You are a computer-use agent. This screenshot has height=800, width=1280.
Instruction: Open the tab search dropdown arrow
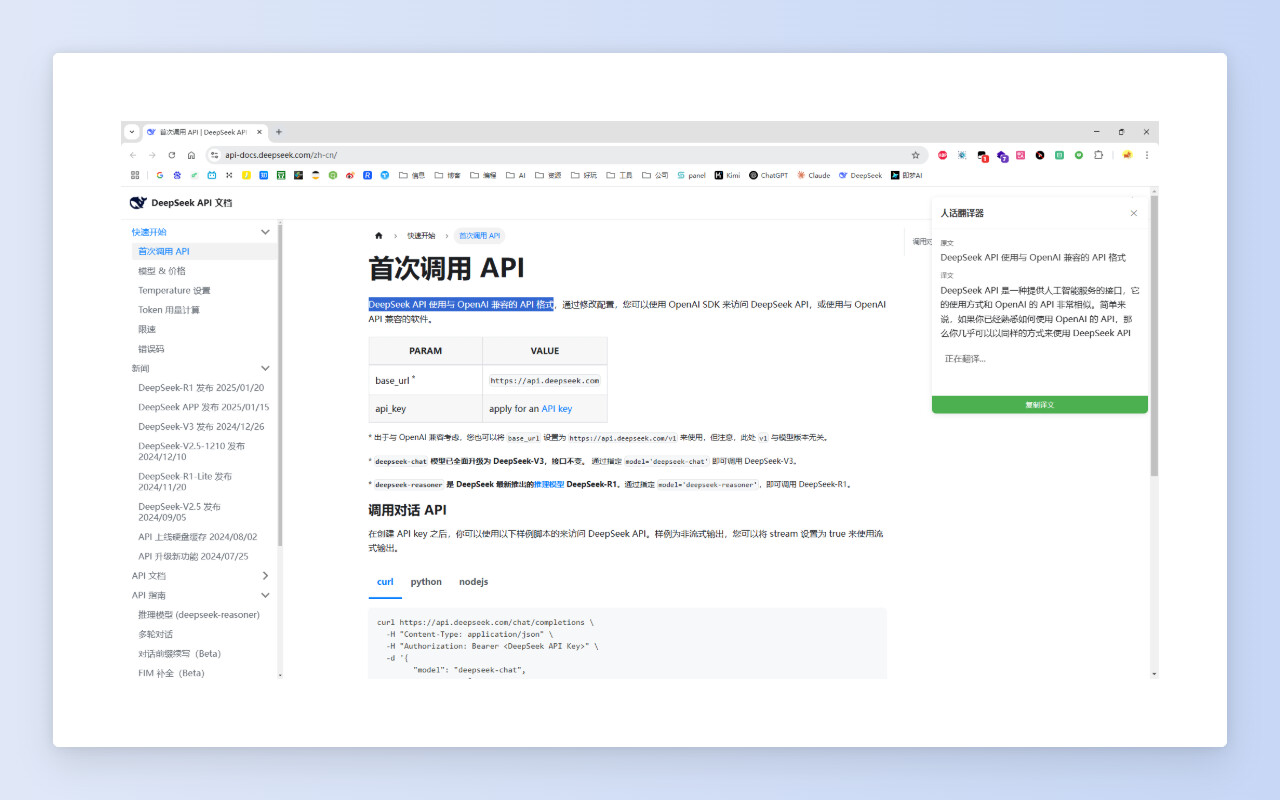131,132
